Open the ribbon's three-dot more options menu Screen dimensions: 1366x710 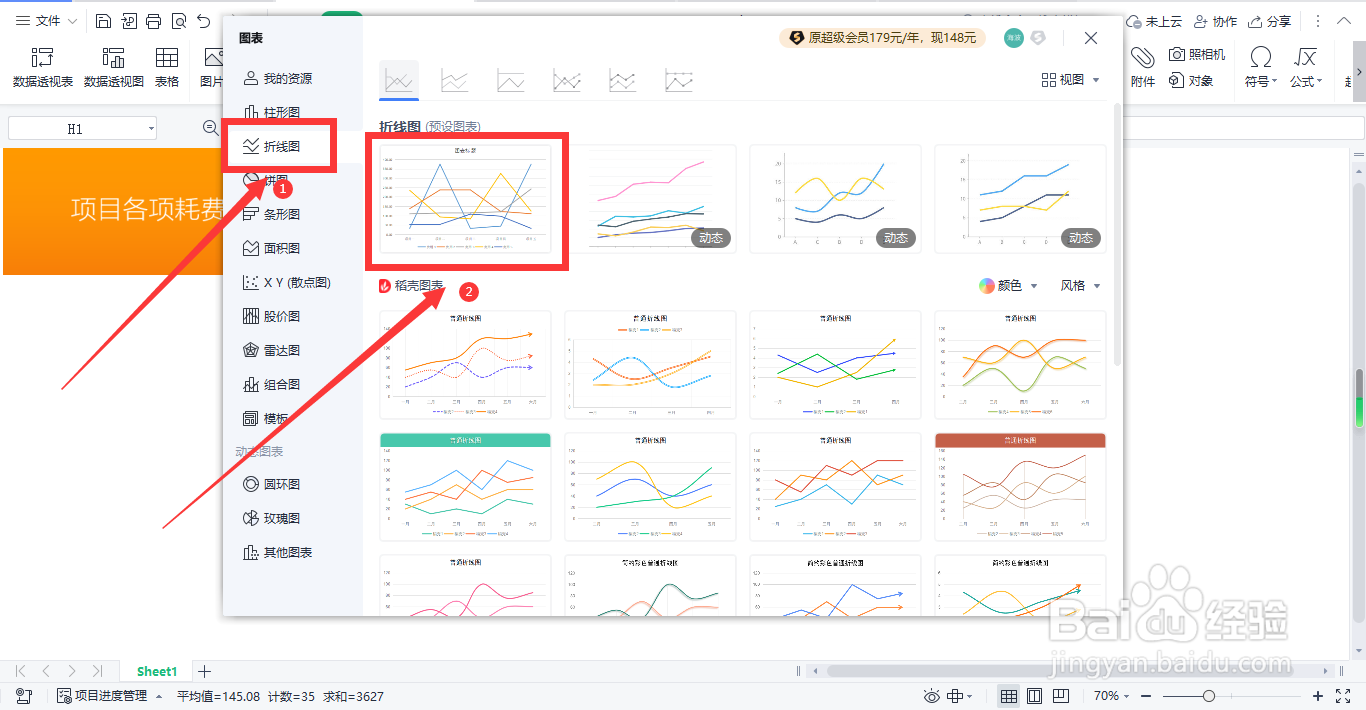tap(1317, 21)
